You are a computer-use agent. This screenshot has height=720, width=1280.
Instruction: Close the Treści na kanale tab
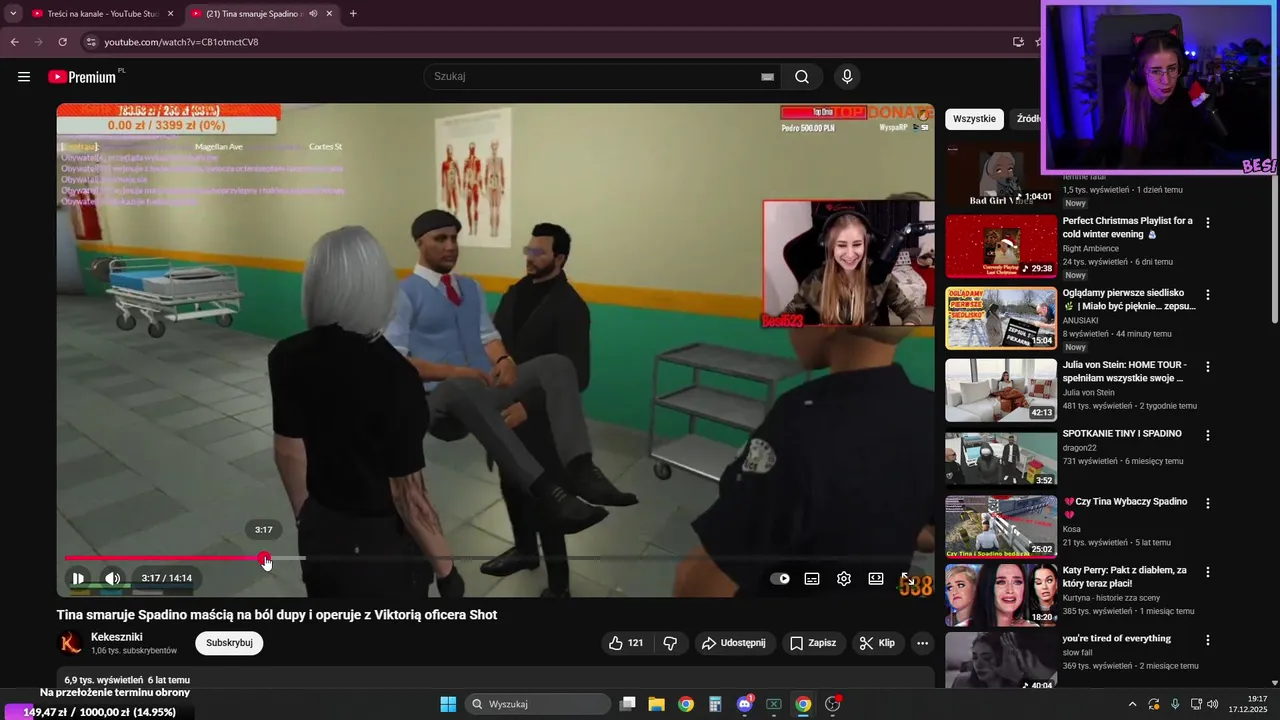click(171, 14)
